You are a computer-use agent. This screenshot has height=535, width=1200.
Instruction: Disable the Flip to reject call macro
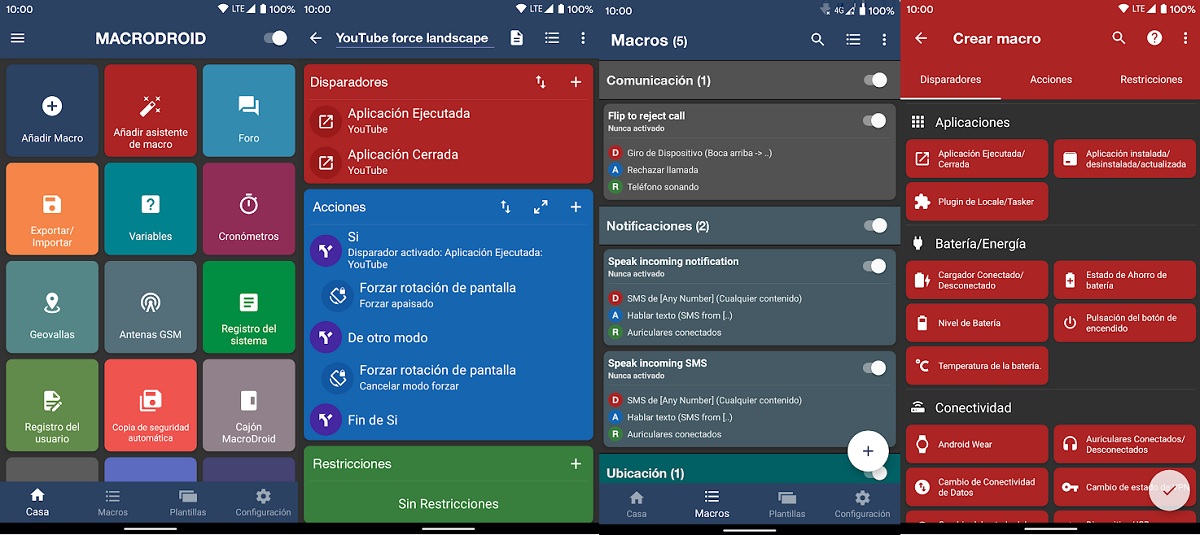[873, 121]
